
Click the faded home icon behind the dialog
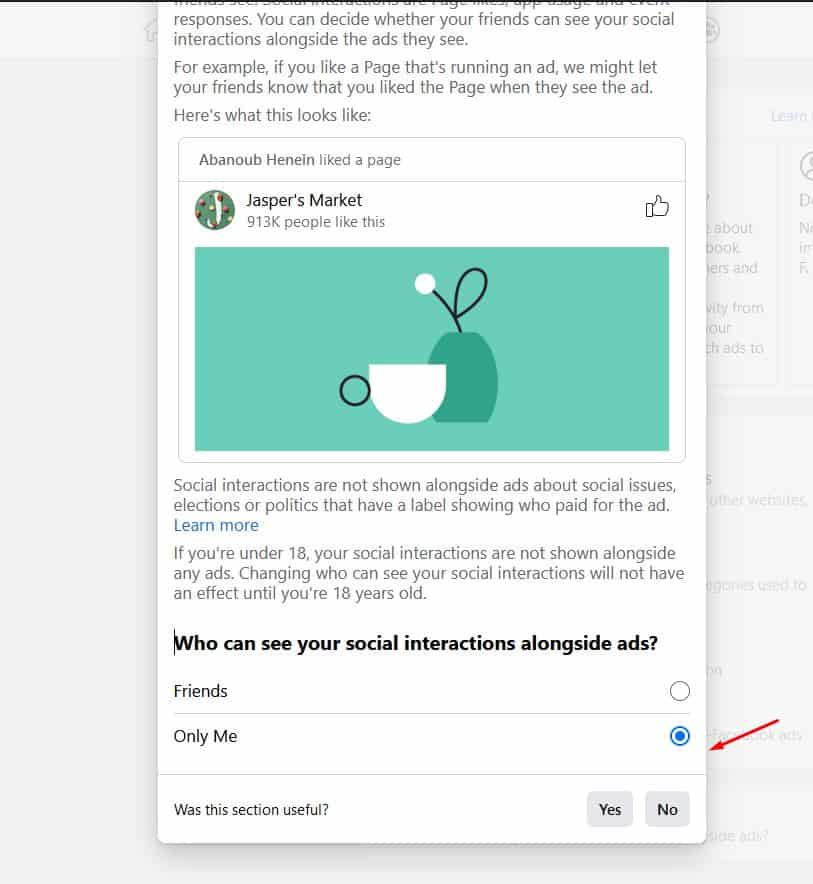151,31
